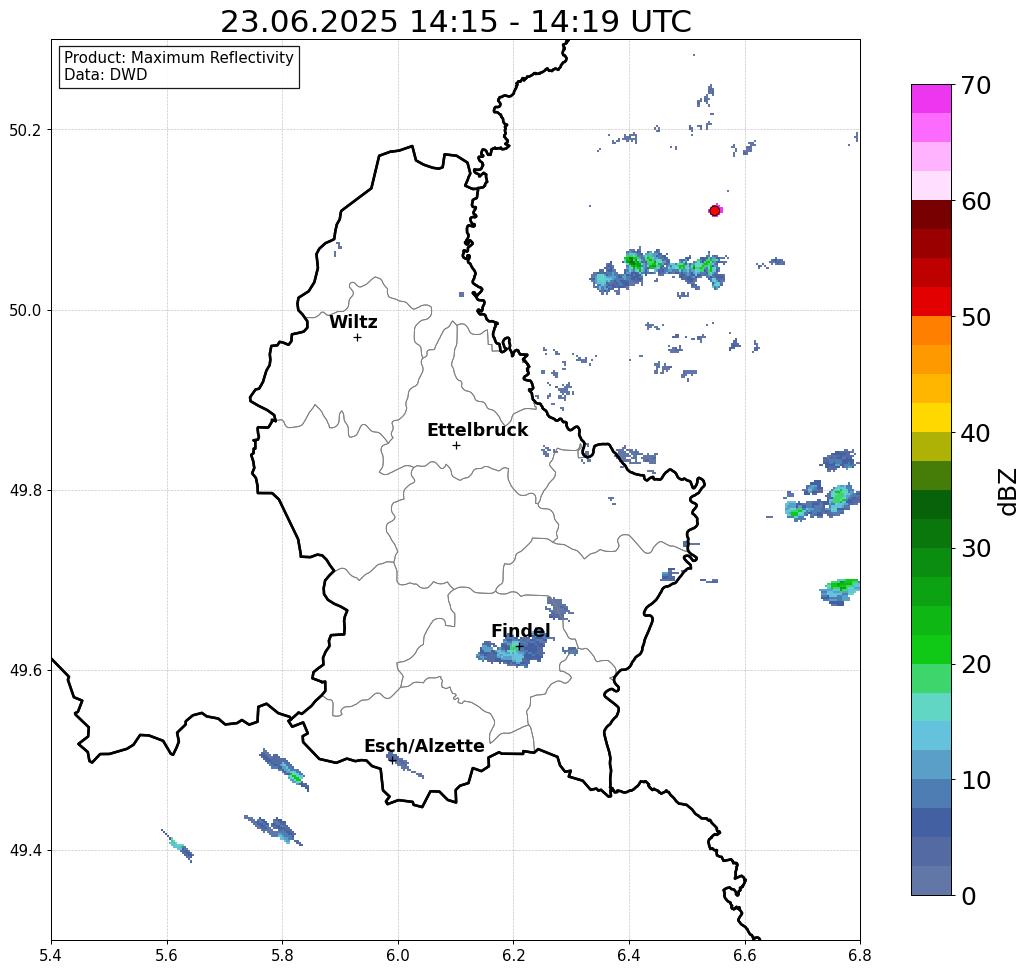Click the 5.6 longitude axis label
The height and width of the screenshot is (973, 1029).
pos(167,955)
